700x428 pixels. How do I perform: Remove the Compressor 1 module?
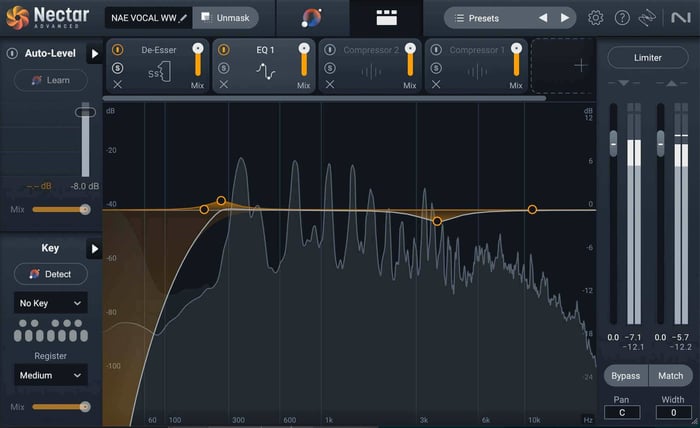(x=436, y=84)
